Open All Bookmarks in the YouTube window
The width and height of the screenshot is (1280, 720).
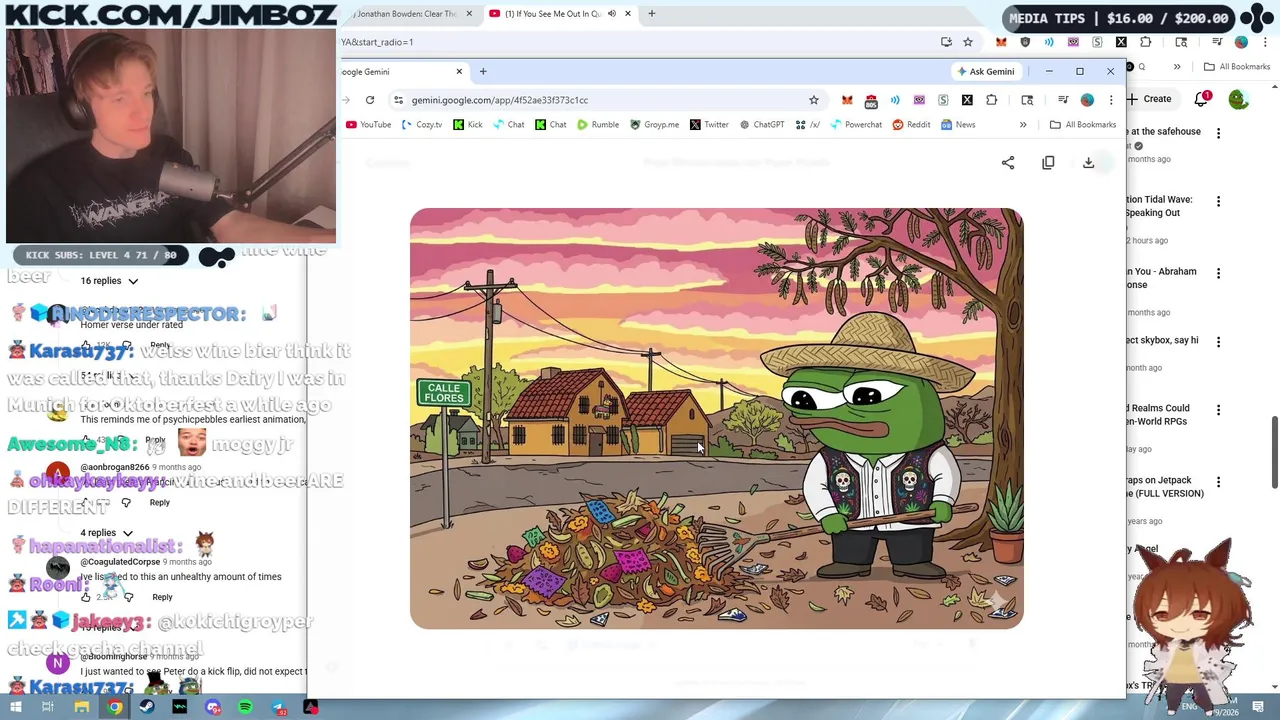click(x=1237, y=67)
